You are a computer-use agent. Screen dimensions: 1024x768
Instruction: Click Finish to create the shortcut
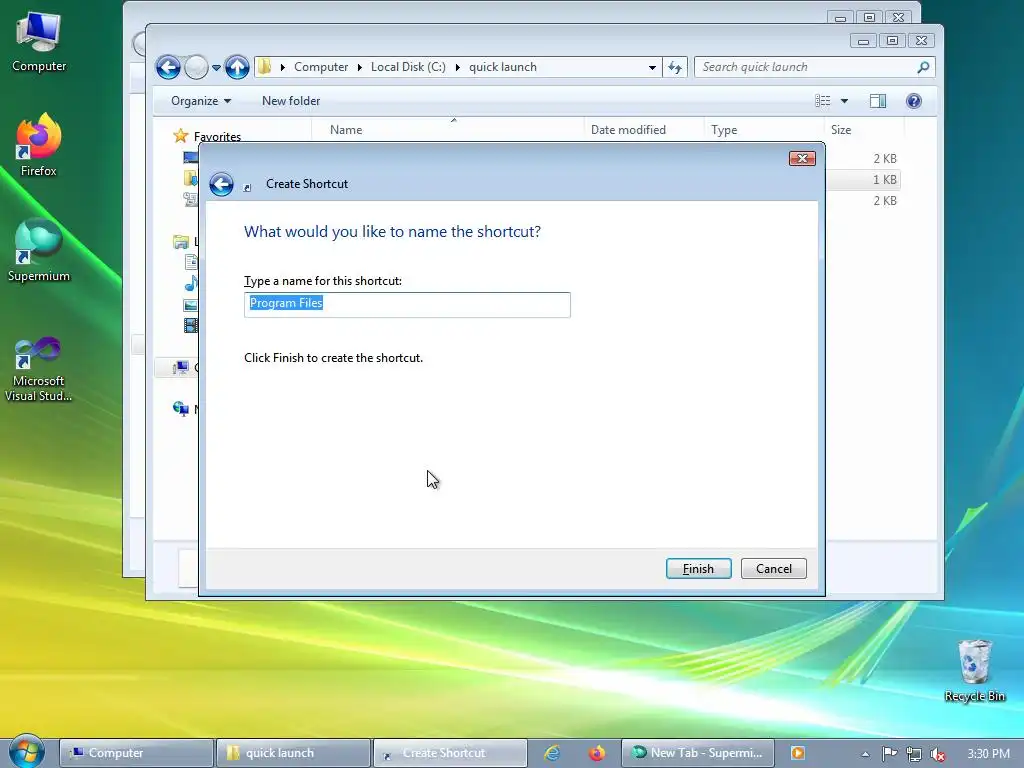[x=698, y=569]
